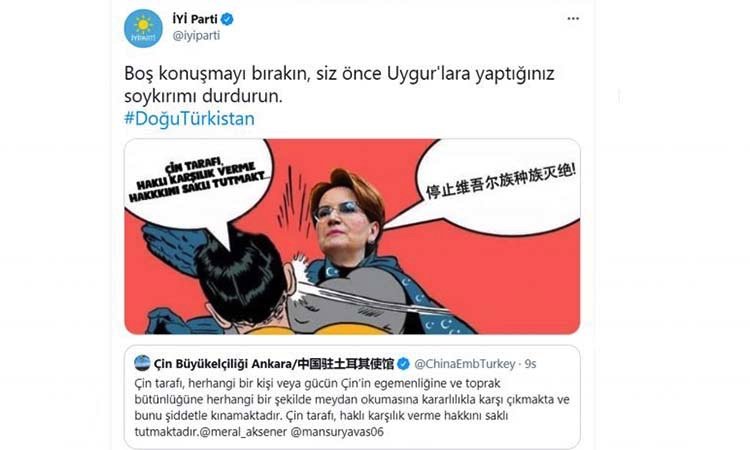The image size is (750, 450).
Task: Open the #DoğuTürkistan hashtag
Action: [189, 118]
